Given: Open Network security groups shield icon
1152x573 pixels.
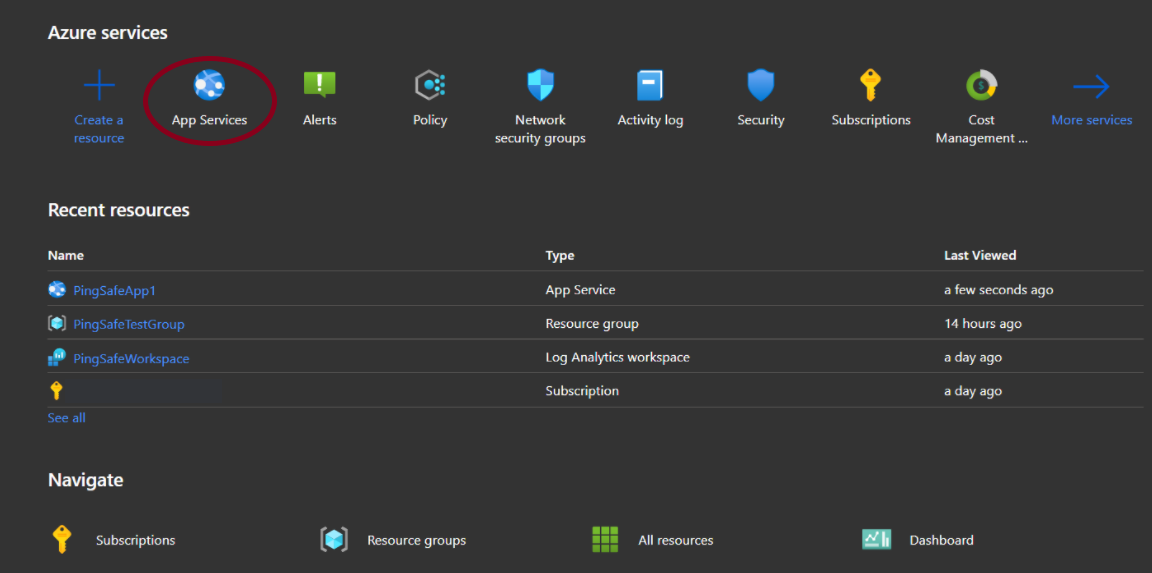Looking at the screenshot, I should (x=540, y=87).
